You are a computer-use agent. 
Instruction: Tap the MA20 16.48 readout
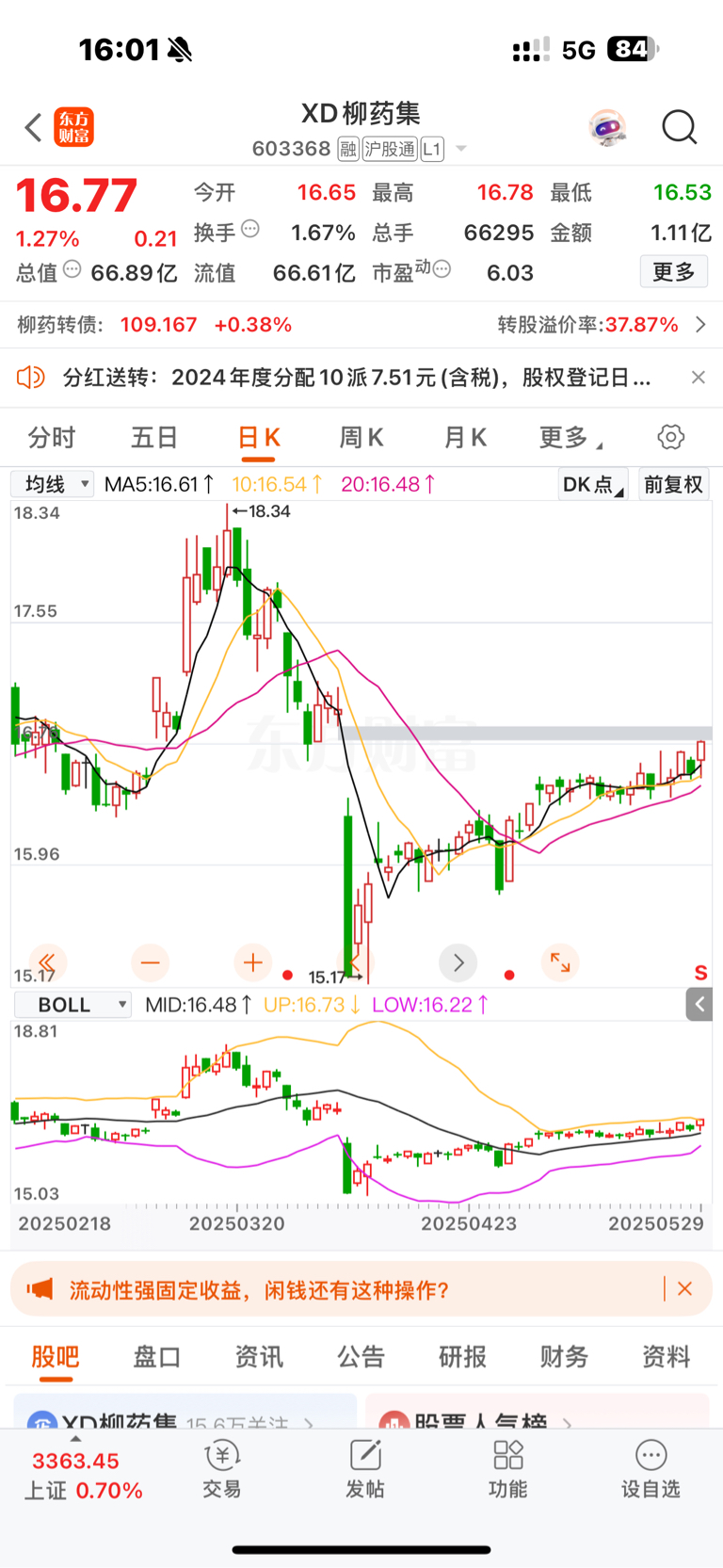click(x=388, y=484)
